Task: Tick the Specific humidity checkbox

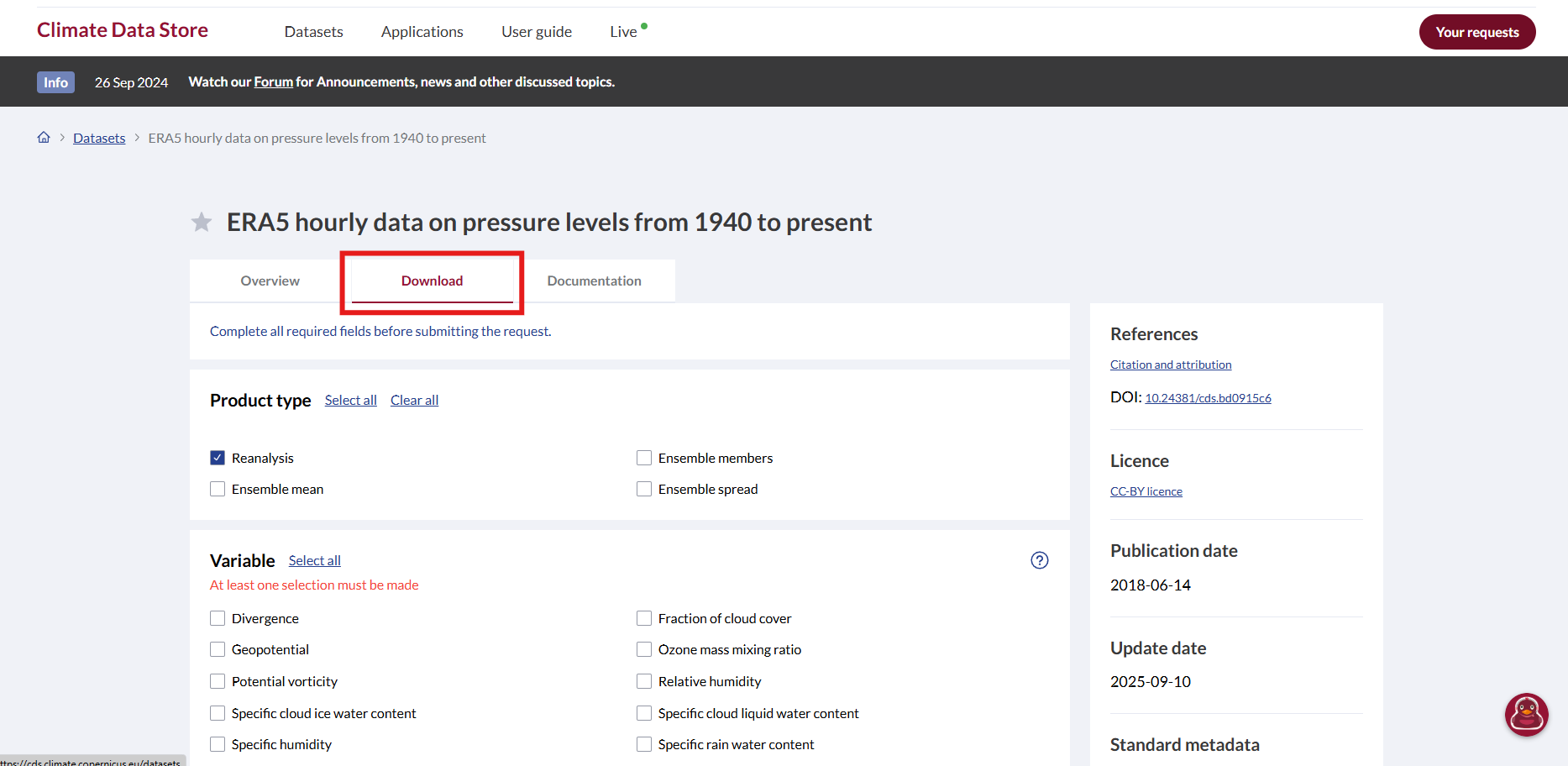Action: tap(218, 744)
